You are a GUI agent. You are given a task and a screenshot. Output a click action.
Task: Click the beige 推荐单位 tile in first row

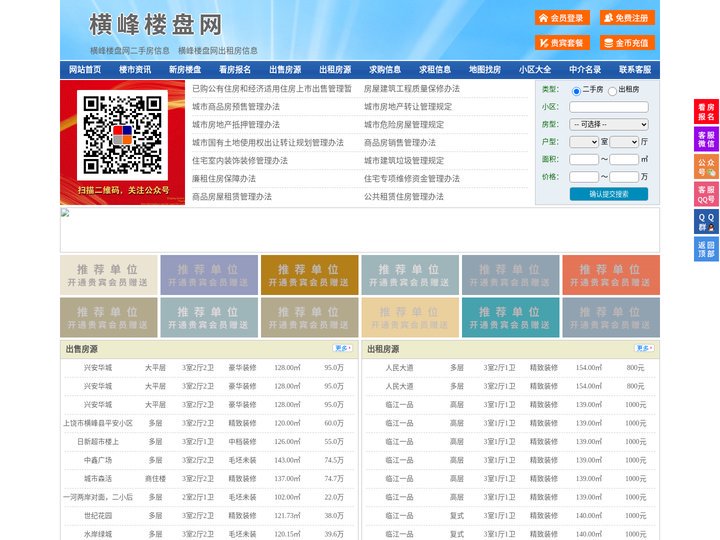(x=109, y=275)
